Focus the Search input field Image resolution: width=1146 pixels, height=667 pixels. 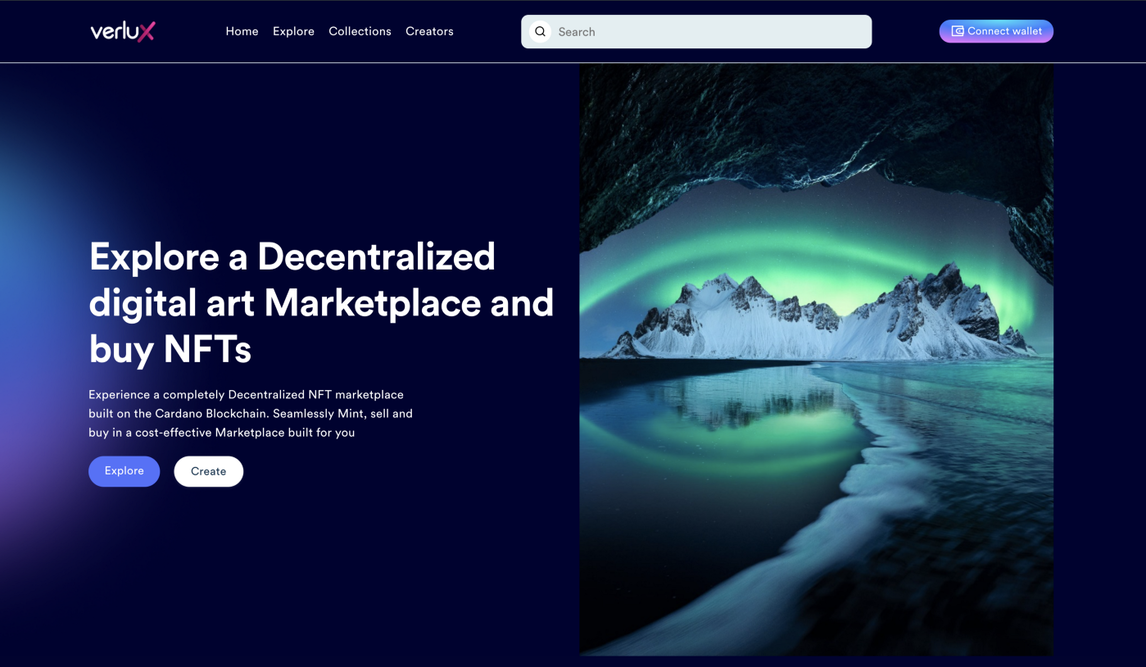697,31
